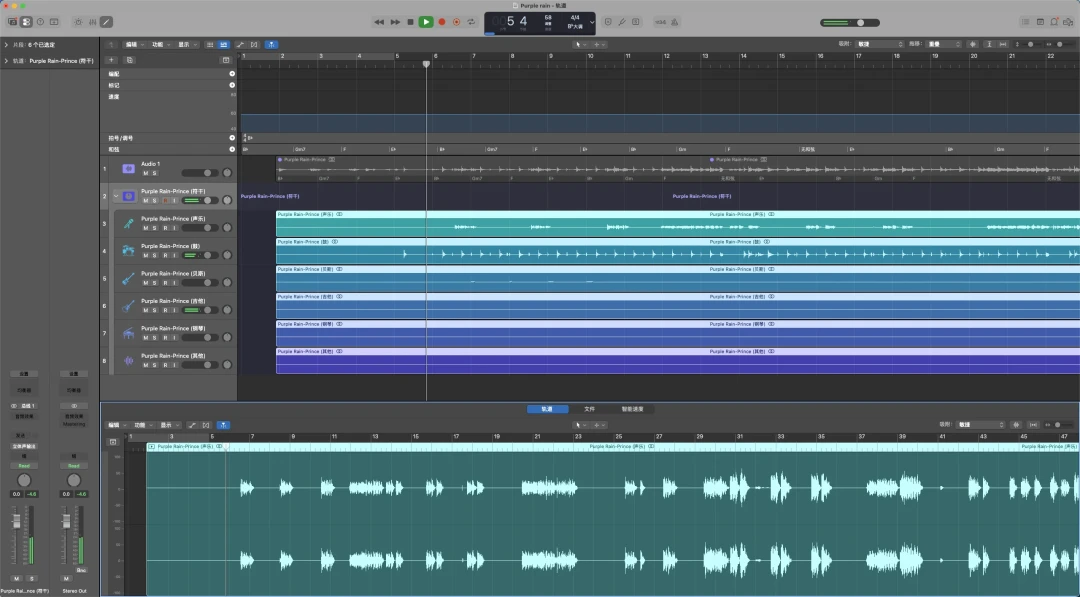Open the 显示 menu in the tracks area
The image size is (1080, 597).
click(x=187, y=44)
